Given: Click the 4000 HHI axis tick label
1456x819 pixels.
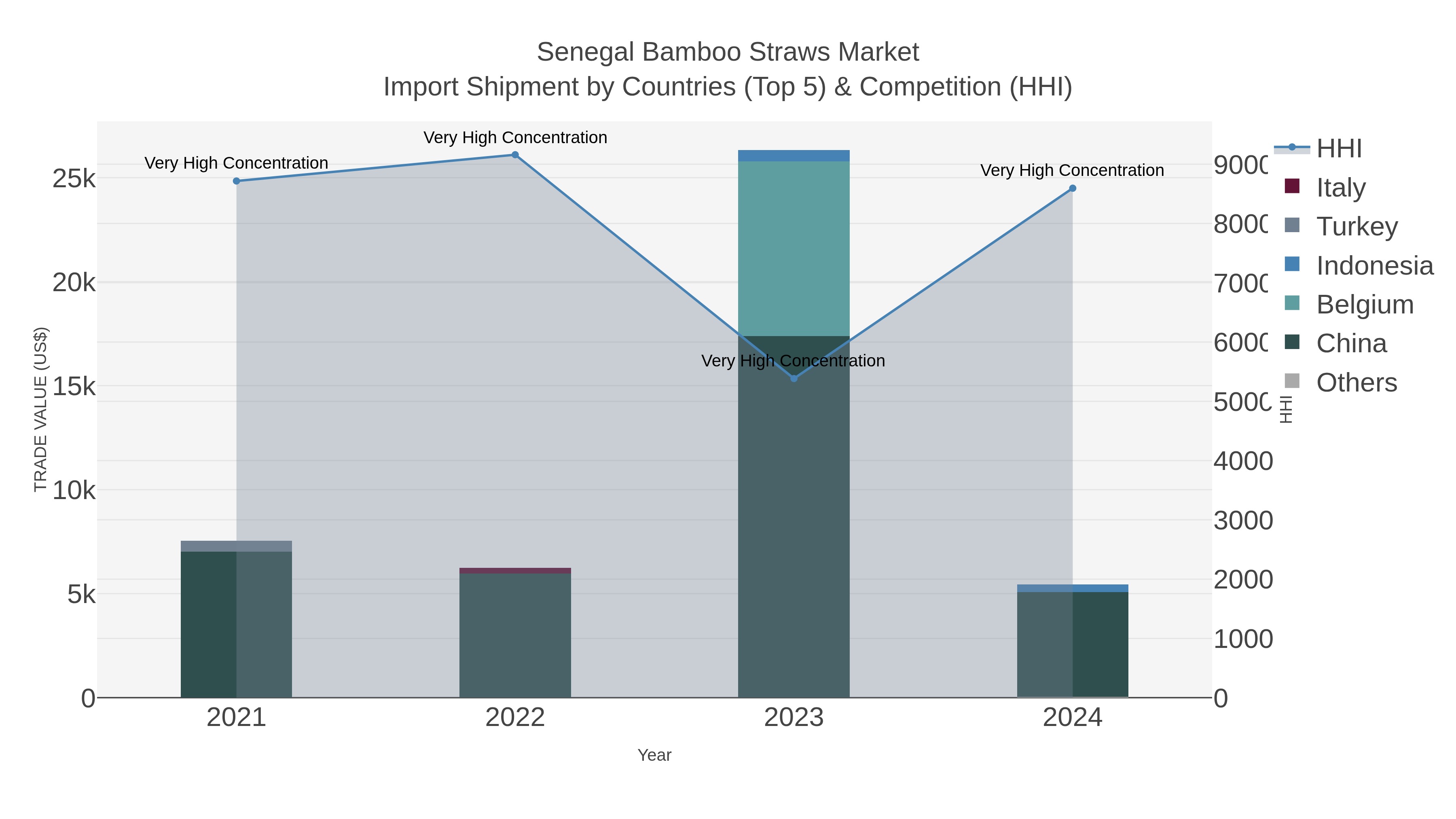Looking at the screenshot, I should [1243, 461].
